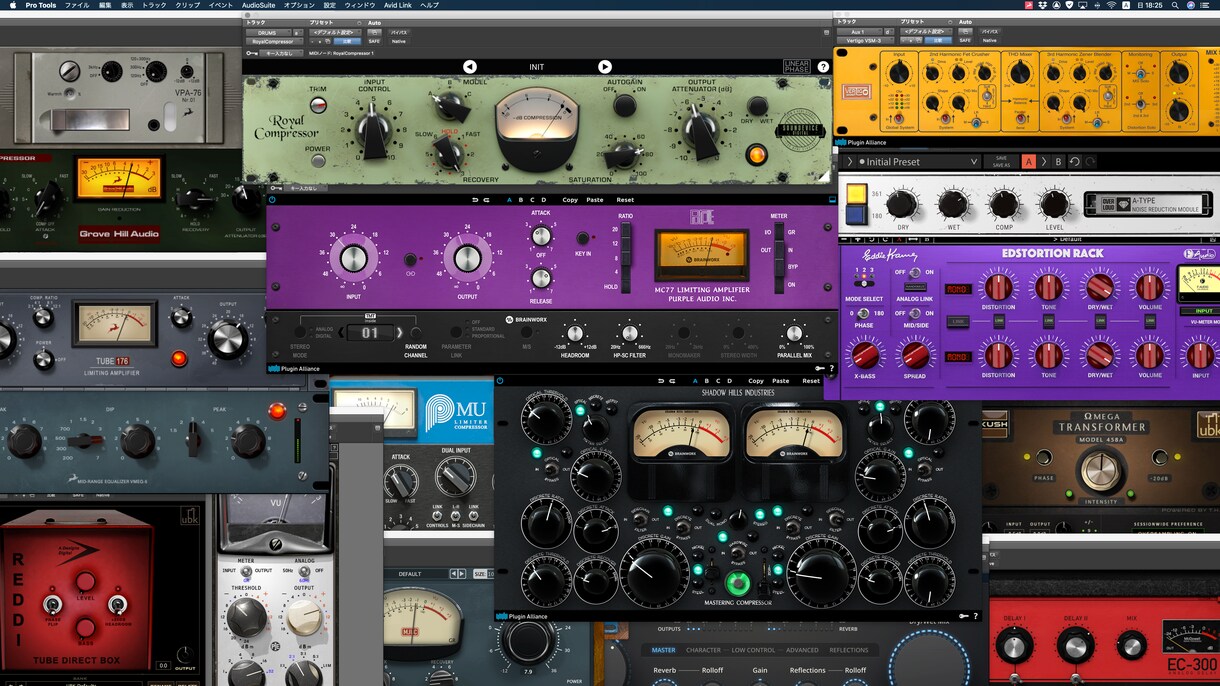Open the Royal Compressor help question mark
The width and height of the screenshot is (1220, 686).
(x=823, y=67)
